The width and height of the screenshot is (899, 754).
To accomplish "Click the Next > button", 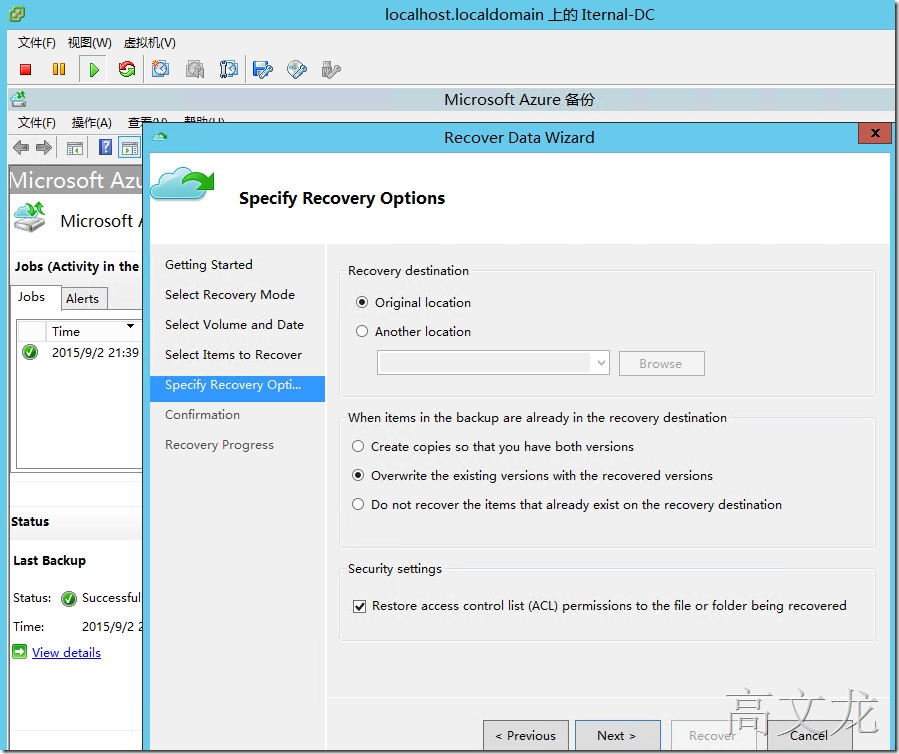I will point(617,735).
